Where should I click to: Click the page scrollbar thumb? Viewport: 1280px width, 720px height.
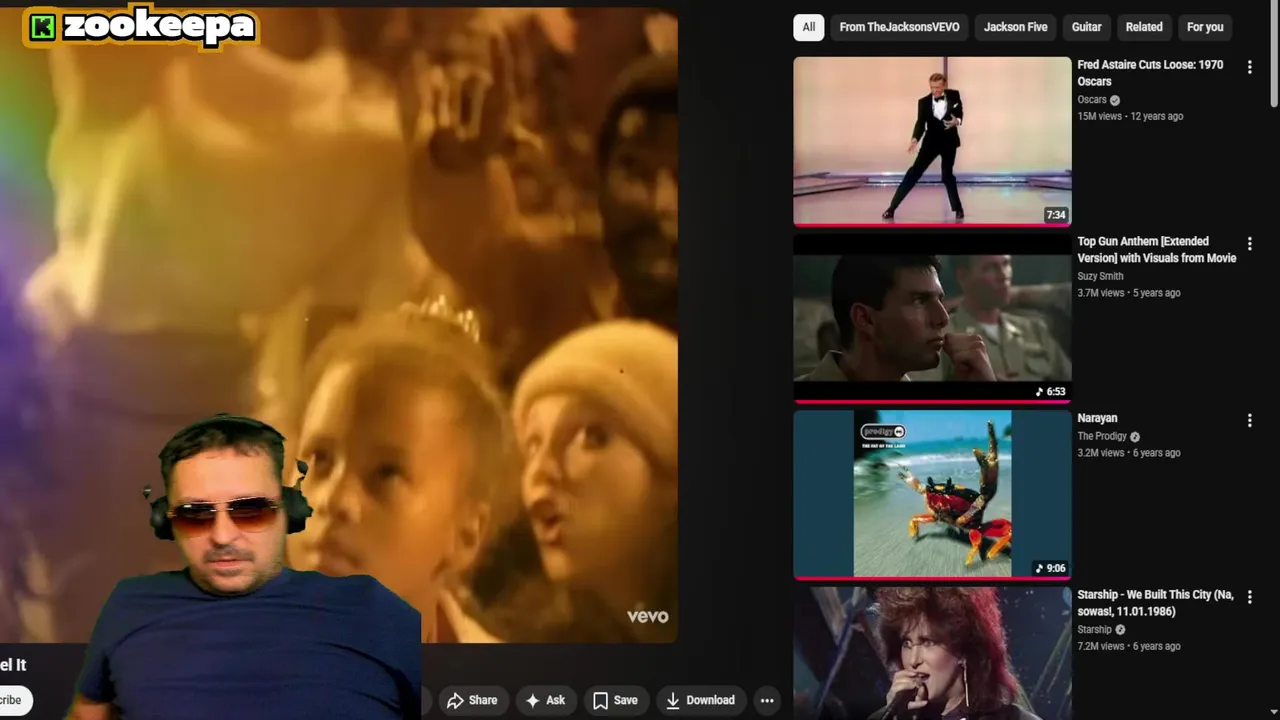(x=1274, y=53)
